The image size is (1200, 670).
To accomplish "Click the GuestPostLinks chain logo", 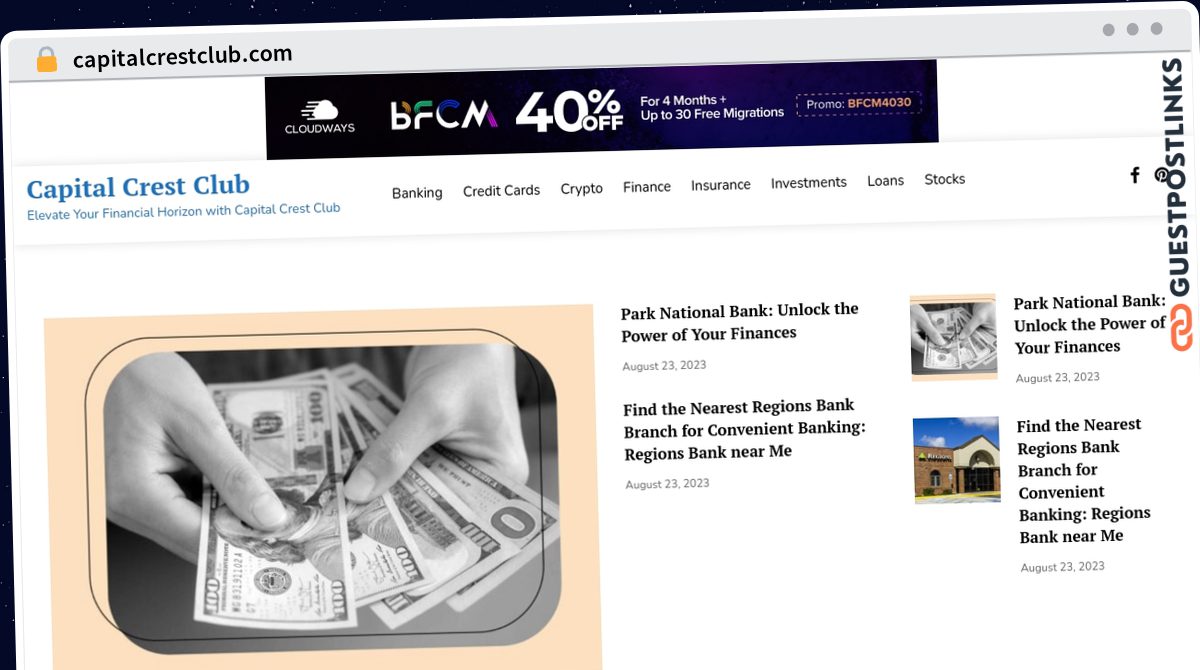I will [1184, 328].
